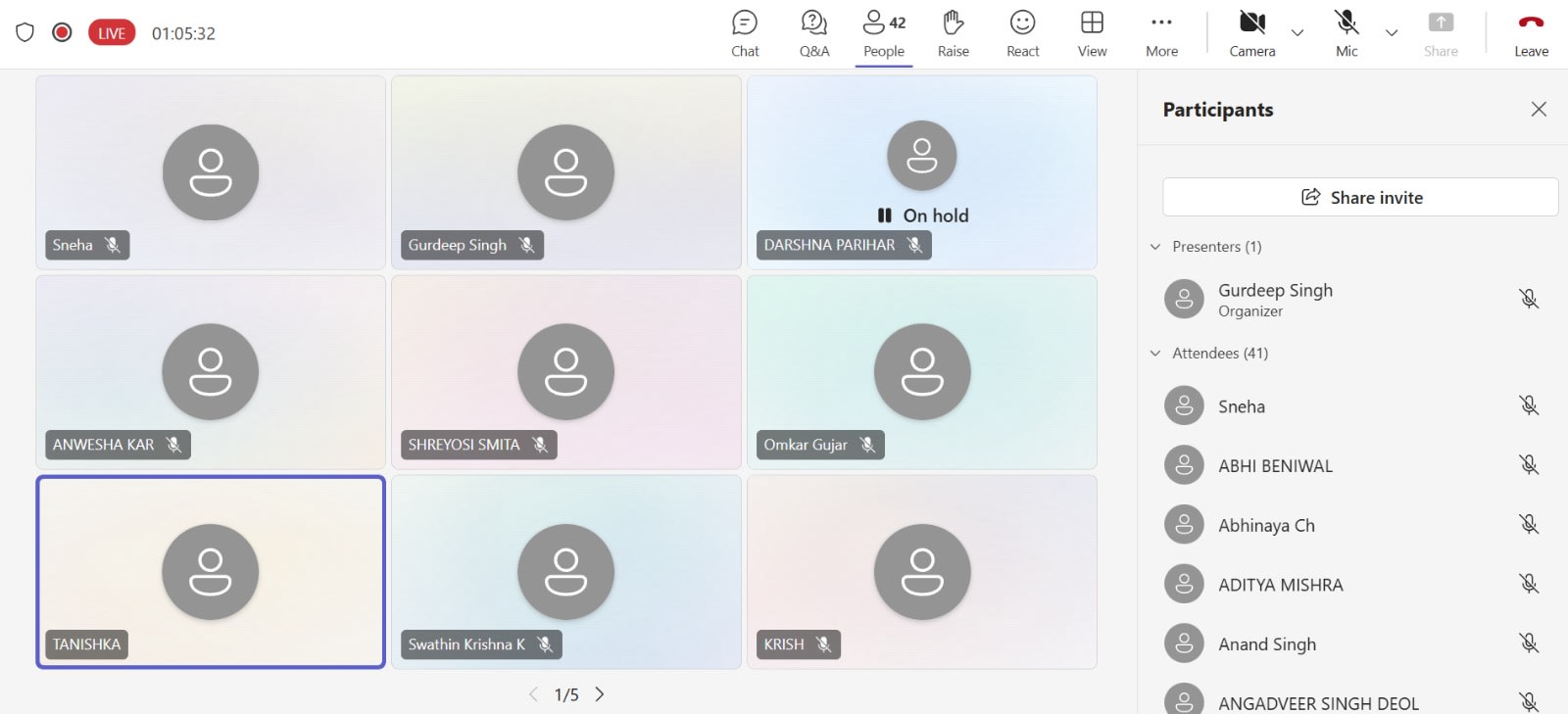Click muted mic icon beside Anand Singh

pos(1529,643)
